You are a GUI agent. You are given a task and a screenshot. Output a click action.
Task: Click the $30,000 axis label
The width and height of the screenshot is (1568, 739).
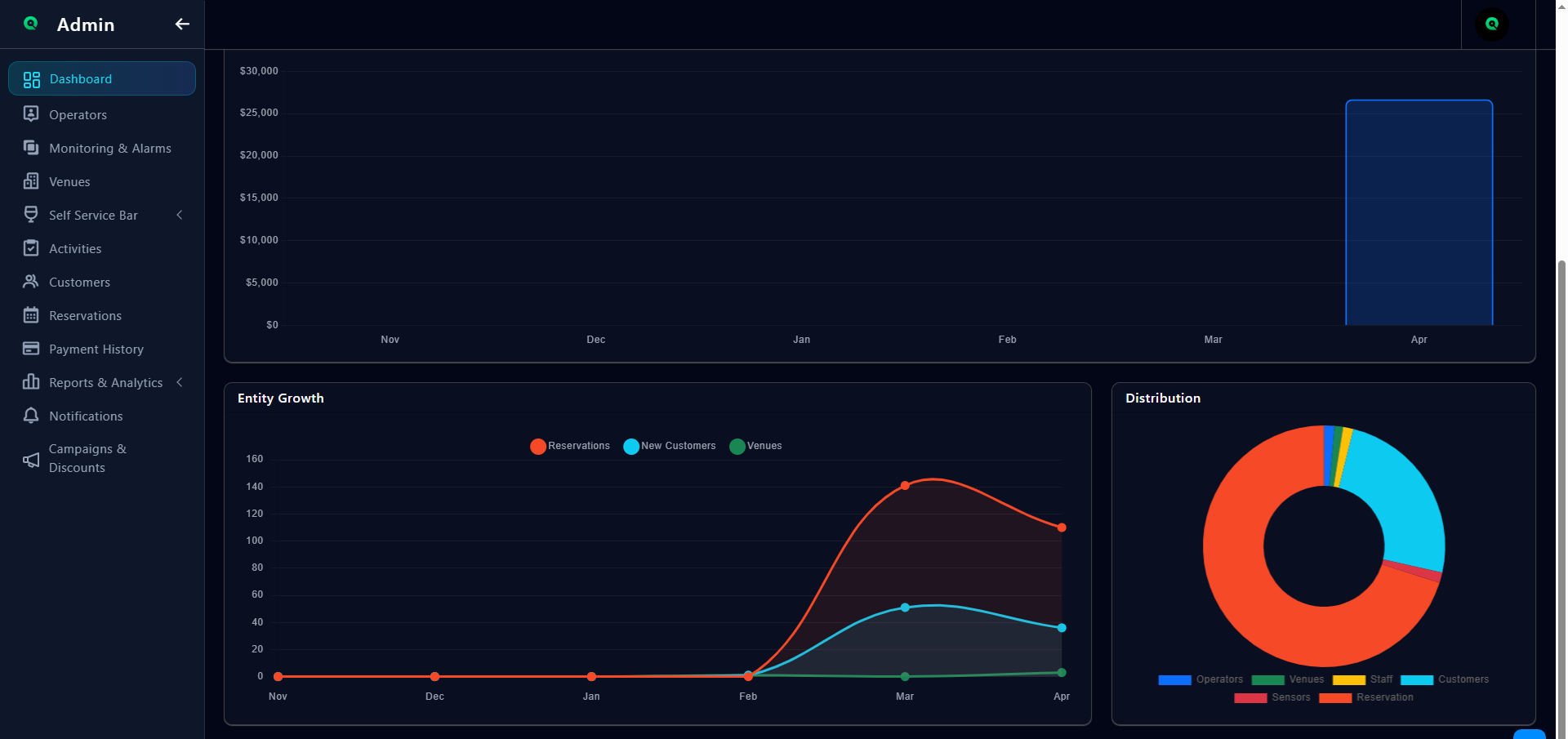coord(259,71)
